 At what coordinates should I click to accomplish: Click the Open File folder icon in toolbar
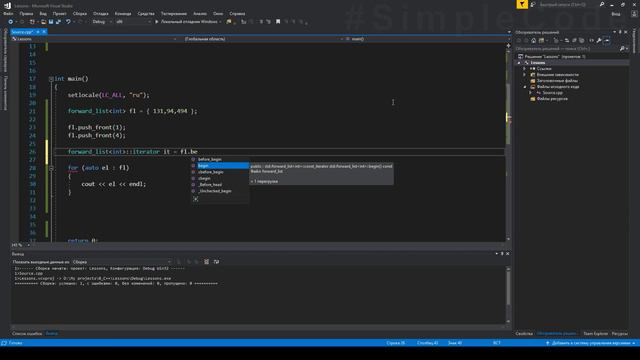pos(43,22)
